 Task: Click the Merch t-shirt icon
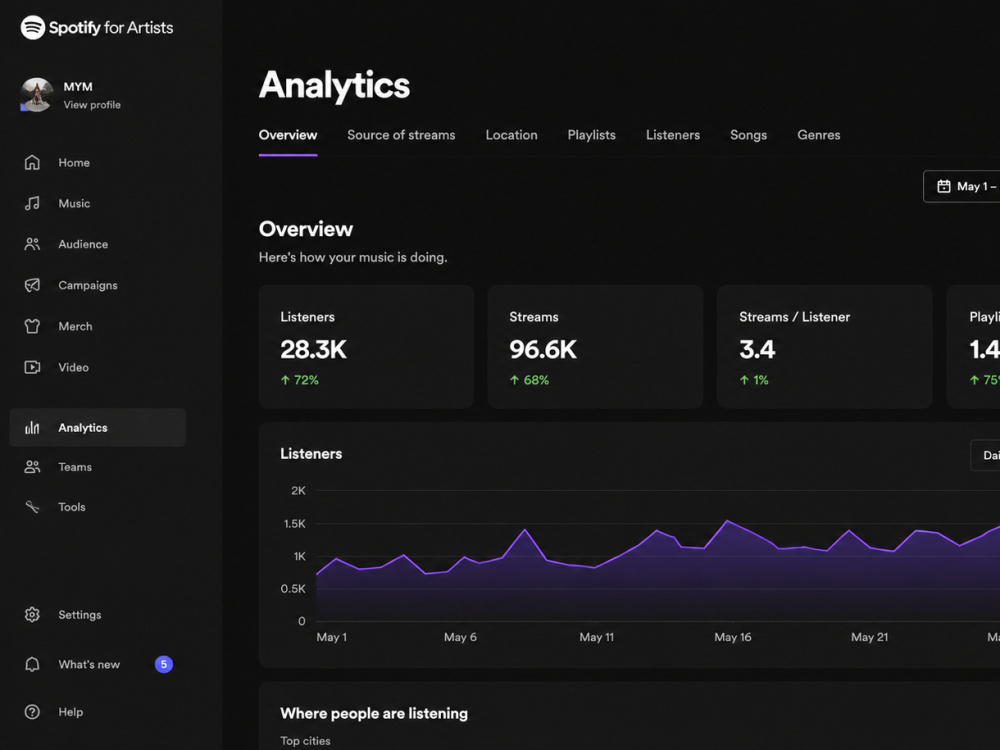pyautogui.click(x=32, y=327)
